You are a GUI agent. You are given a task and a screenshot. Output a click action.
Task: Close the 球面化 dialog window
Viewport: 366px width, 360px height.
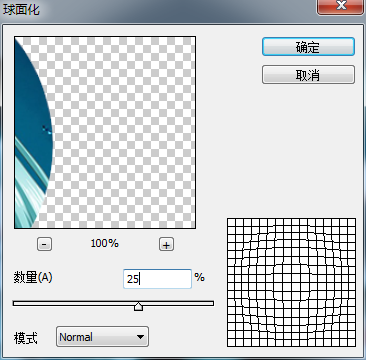point(340,7)
